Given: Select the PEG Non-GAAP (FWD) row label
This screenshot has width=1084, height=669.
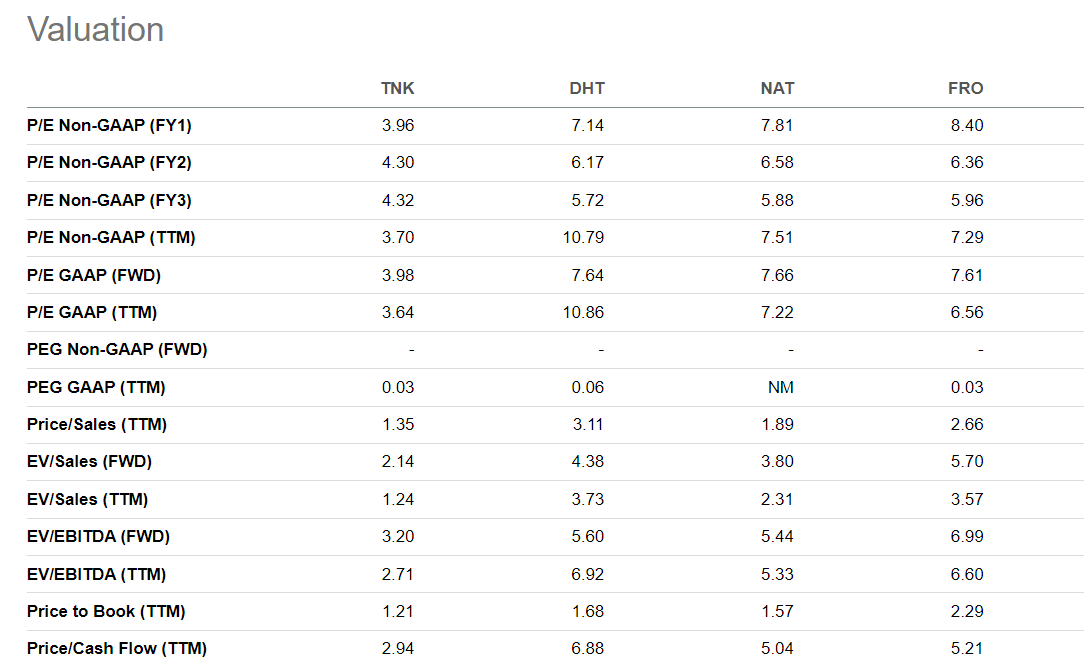Looking at the screenshot, I should 117,350.
